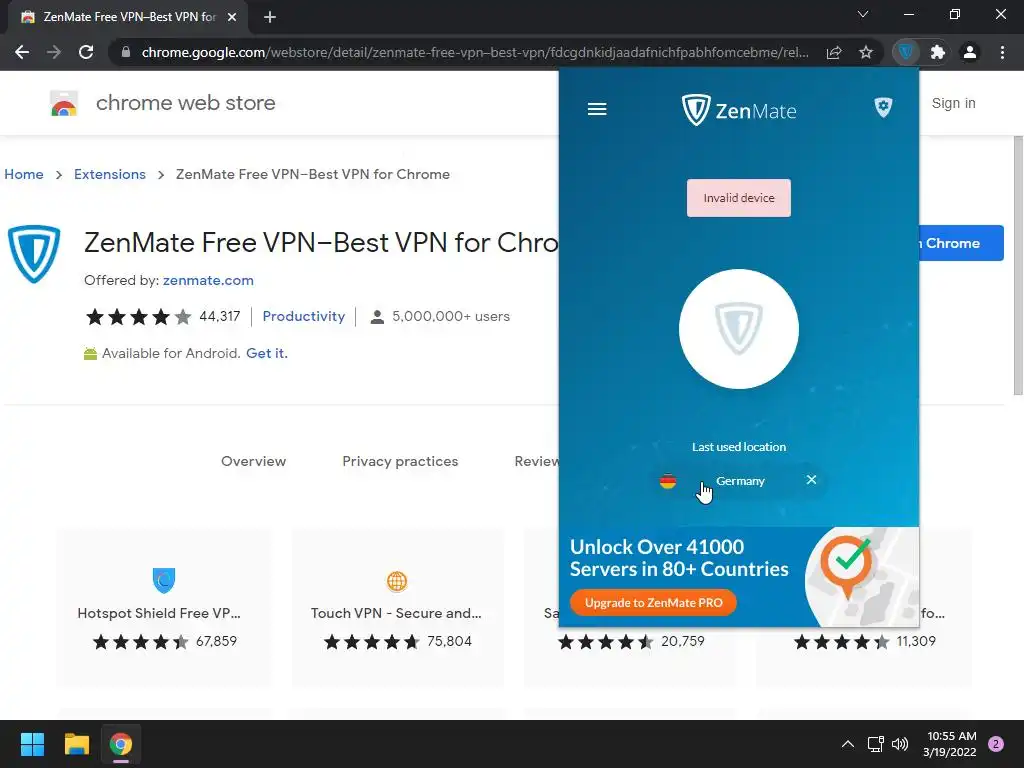The height and width of the screenshot is (768, 1024).
Task: Open notifications badge in taskbar
Action: (x=996, y=744)
